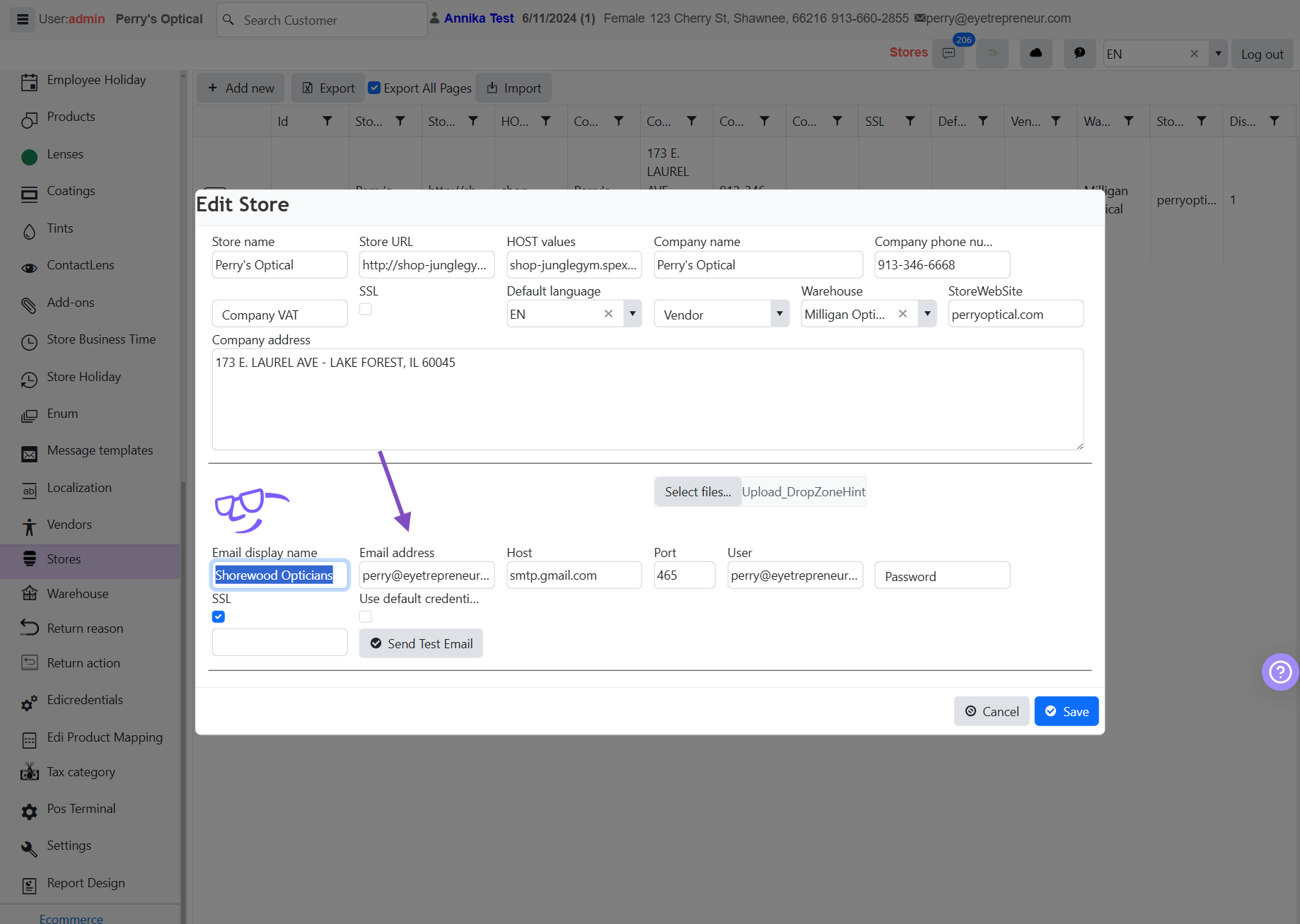The height and width of the screenshot is (924, 1300).
Task: Click the black cloud icon in header
Action: pyautogui.click(x=1035, y=54)
